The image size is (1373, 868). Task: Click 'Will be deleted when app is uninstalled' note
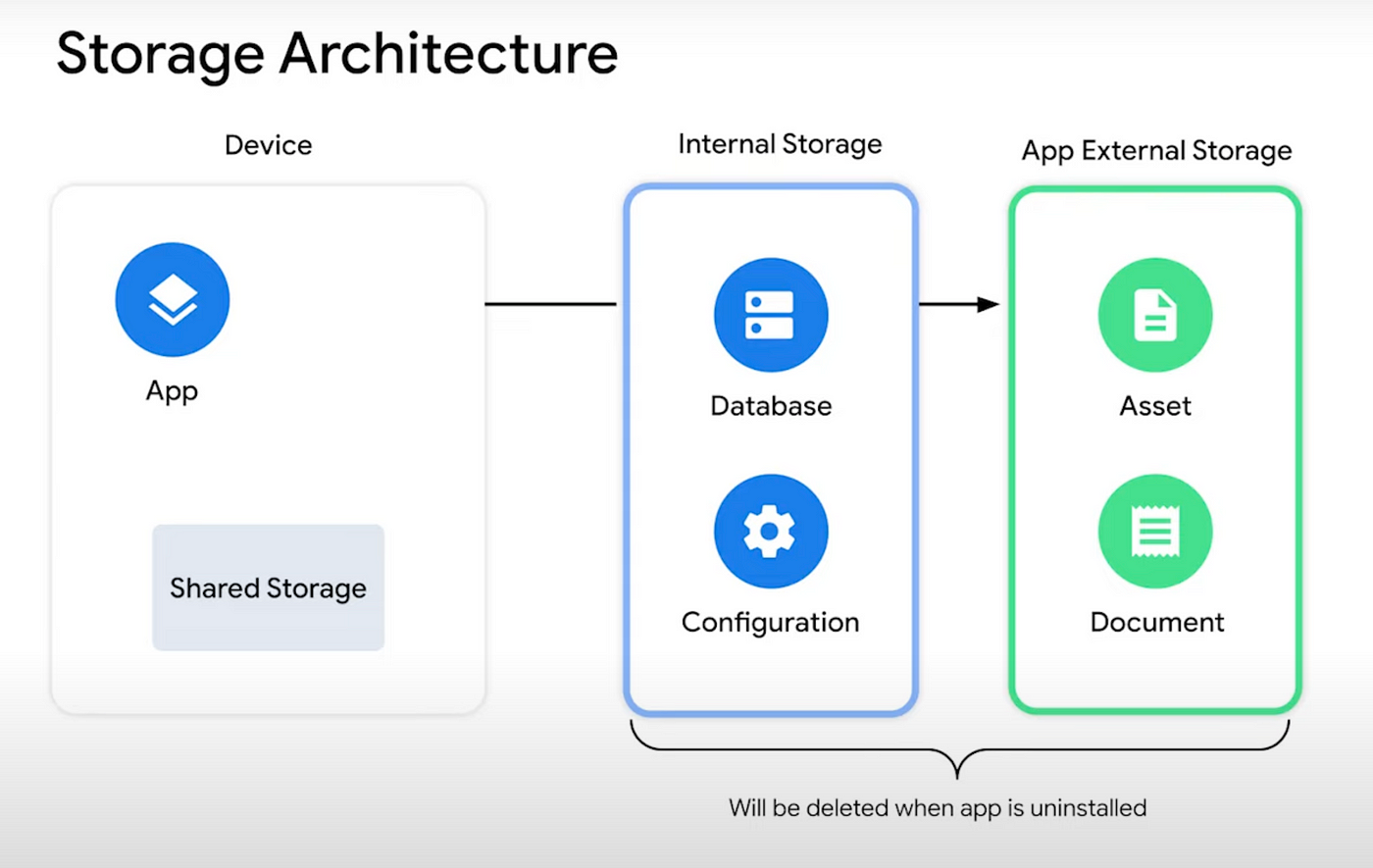coord(938,808)
